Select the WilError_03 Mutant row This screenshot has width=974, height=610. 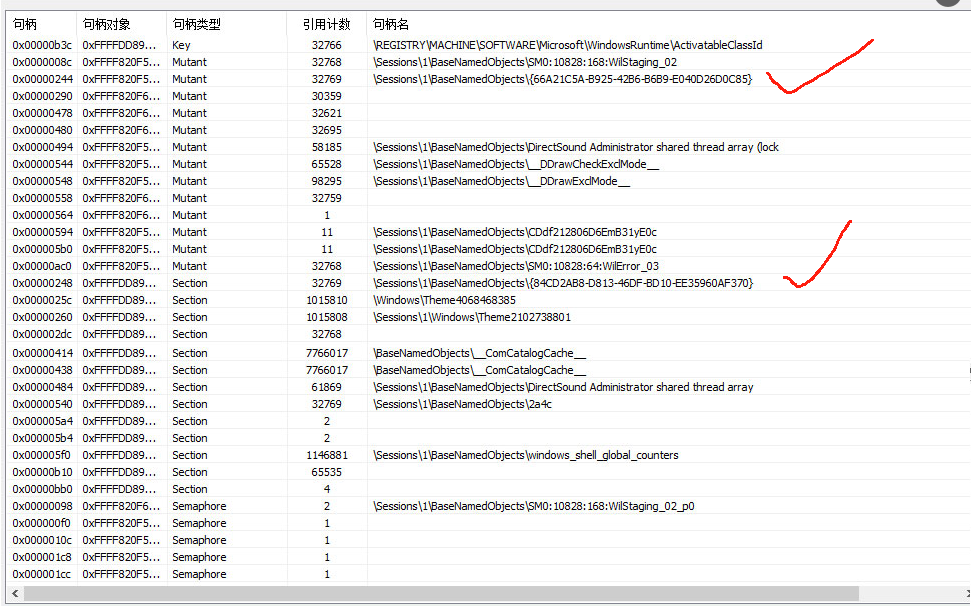point(516,266)
